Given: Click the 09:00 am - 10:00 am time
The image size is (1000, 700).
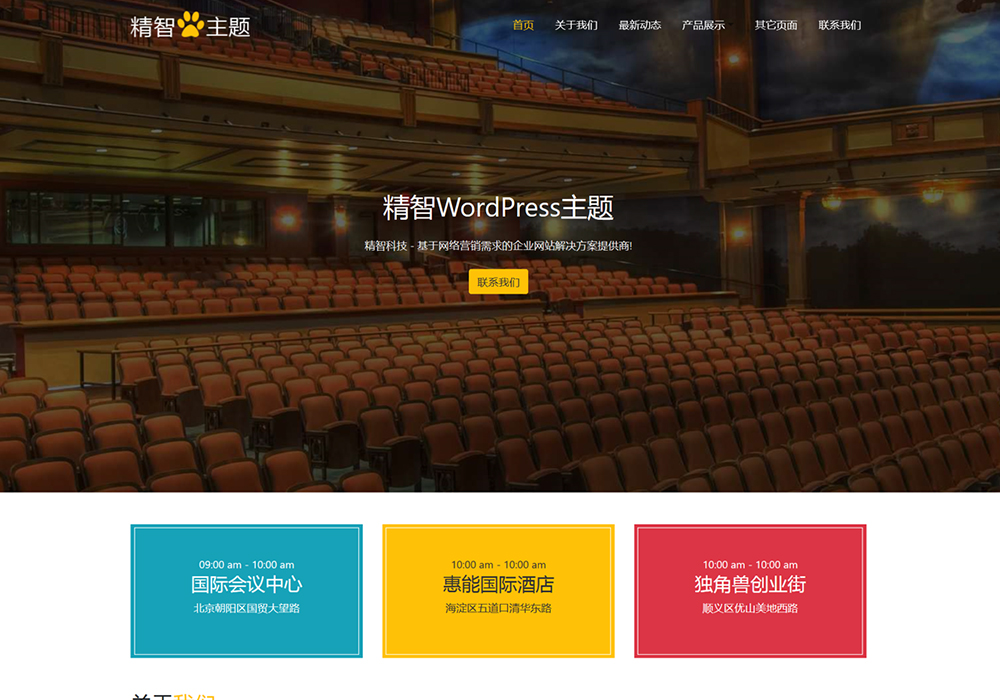Looking at the screenshot, I should tap(246, 564).
